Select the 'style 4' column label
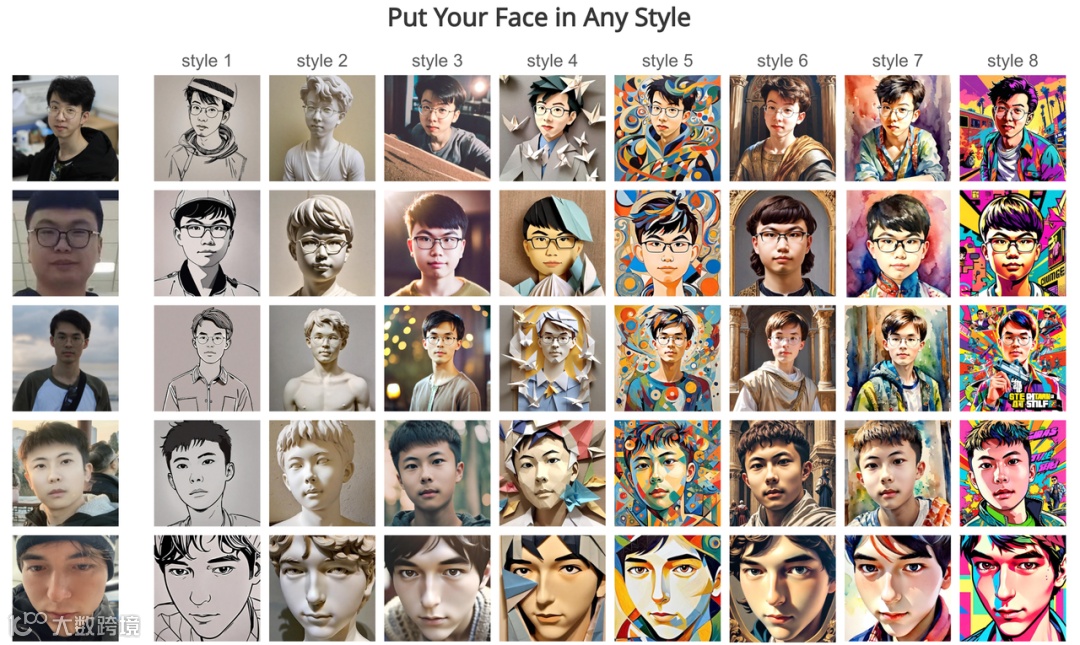This screenshot has width=1080, height=645. 552,61
